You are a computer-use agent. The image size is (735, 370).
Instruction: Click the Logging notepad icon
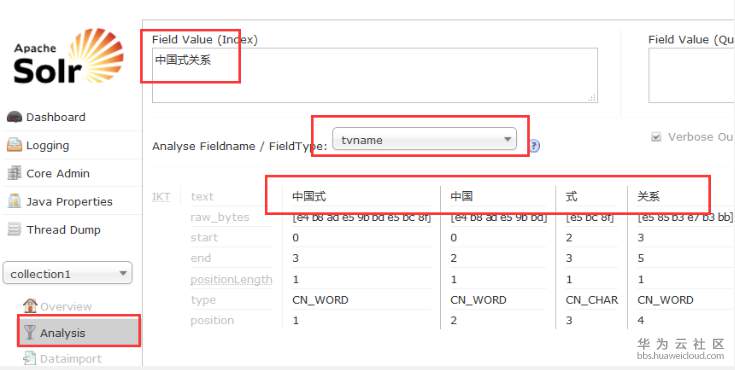[x=15, y=145]
